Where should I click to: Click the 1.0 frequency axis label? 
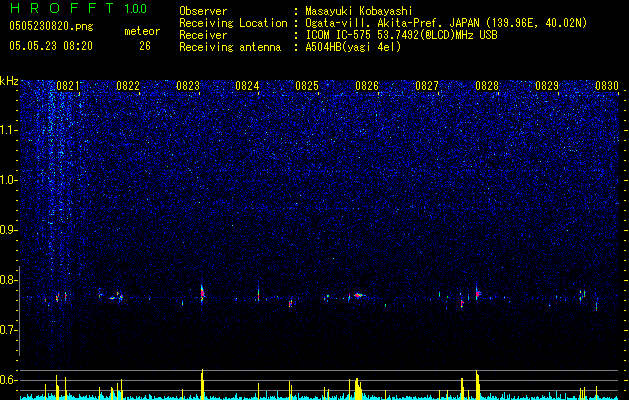click(9, 180)
